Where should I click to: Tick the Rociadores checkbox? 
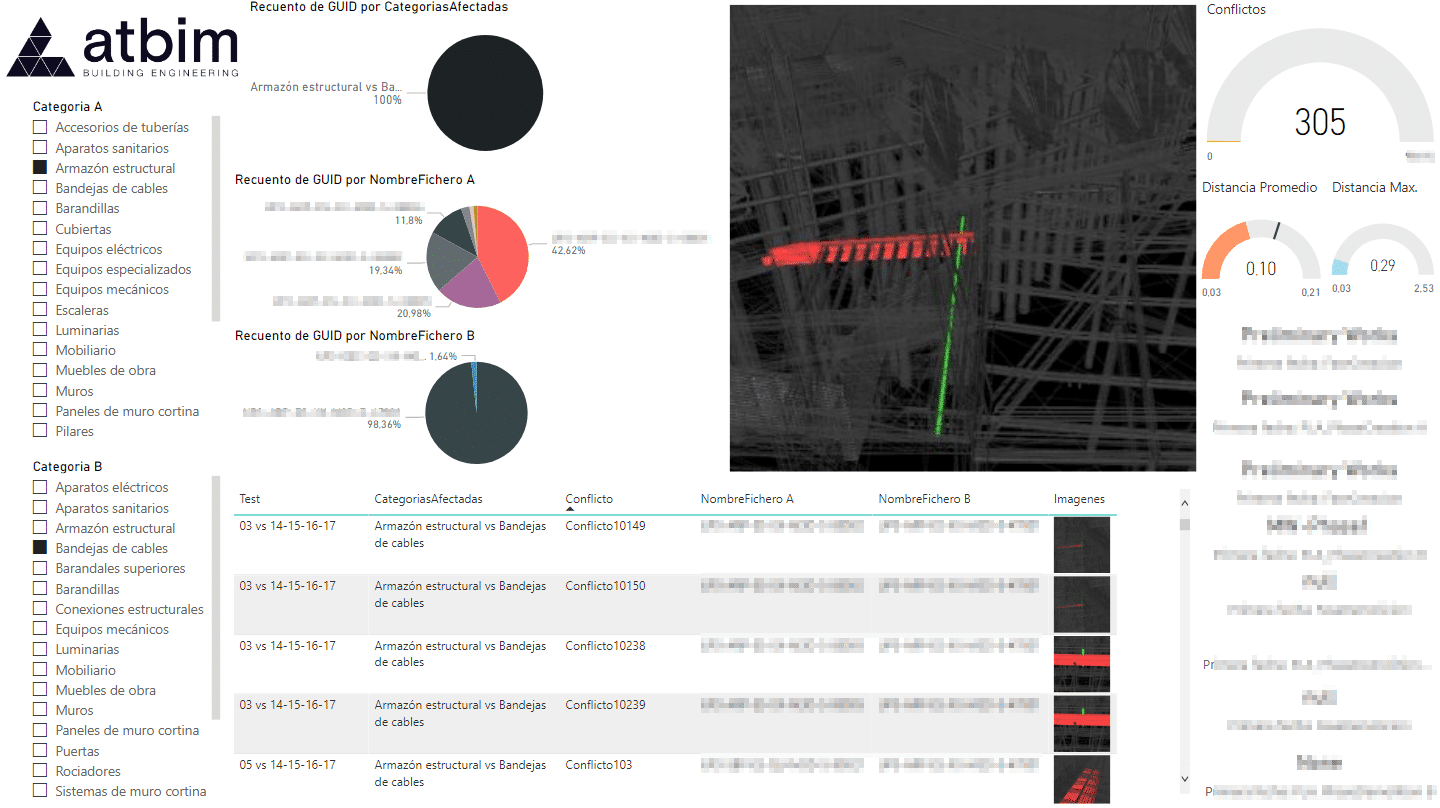click(40, 771)
